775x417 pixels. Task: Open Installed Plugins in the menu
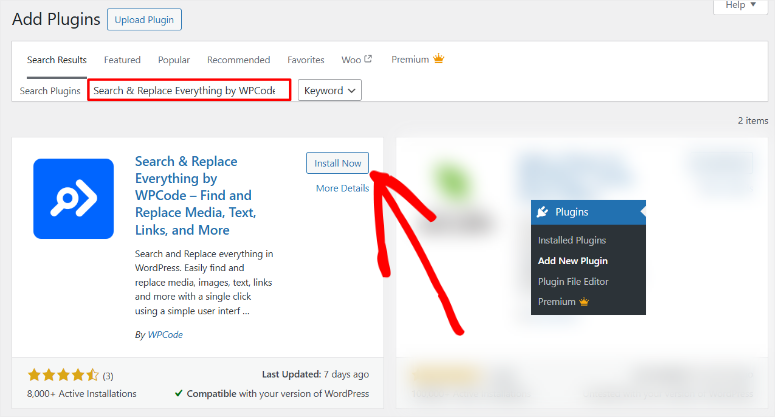[572, 240]
